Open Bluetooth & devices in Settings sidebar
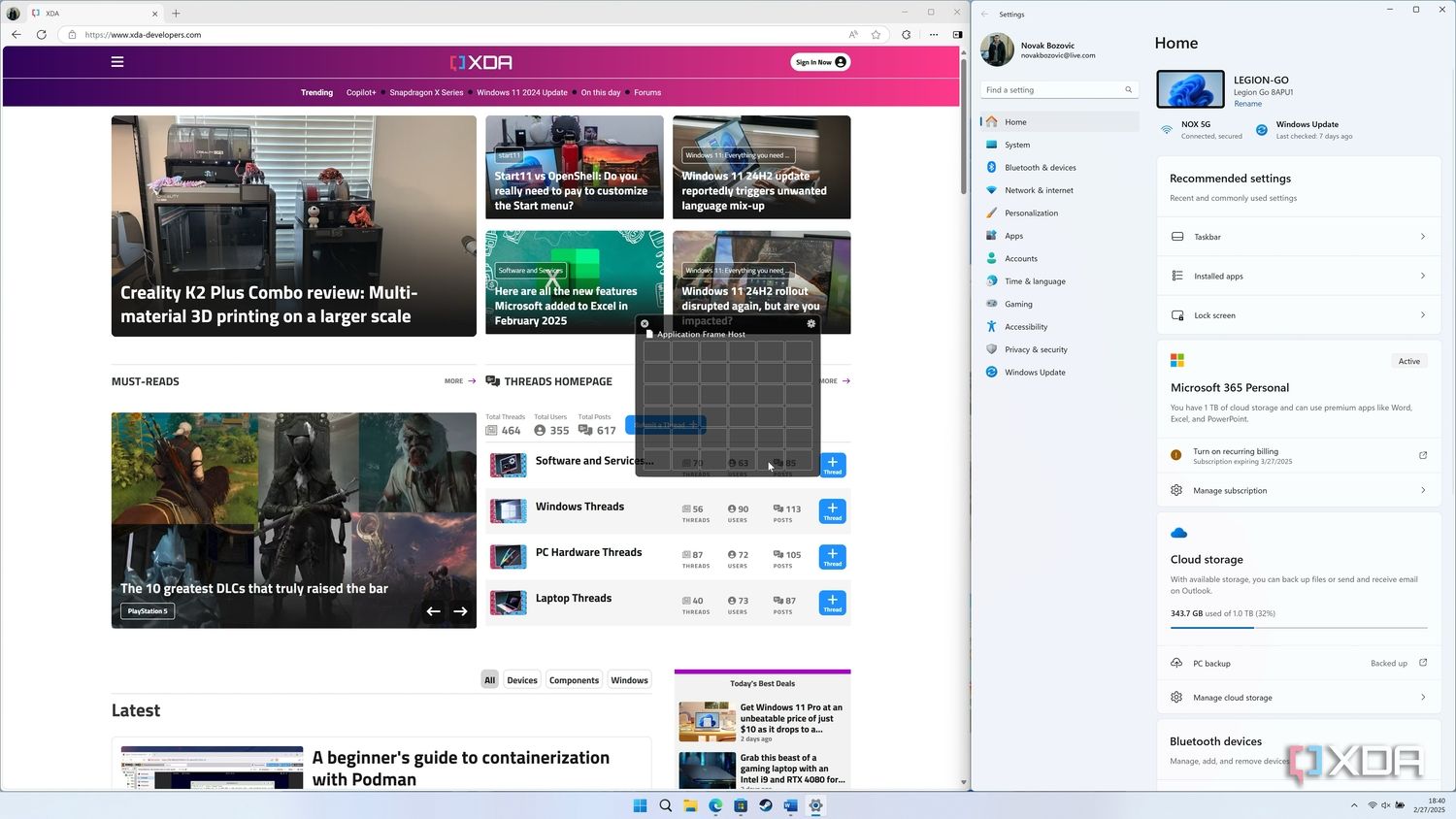This screenshot has width=1456, height=819. 1059,168
